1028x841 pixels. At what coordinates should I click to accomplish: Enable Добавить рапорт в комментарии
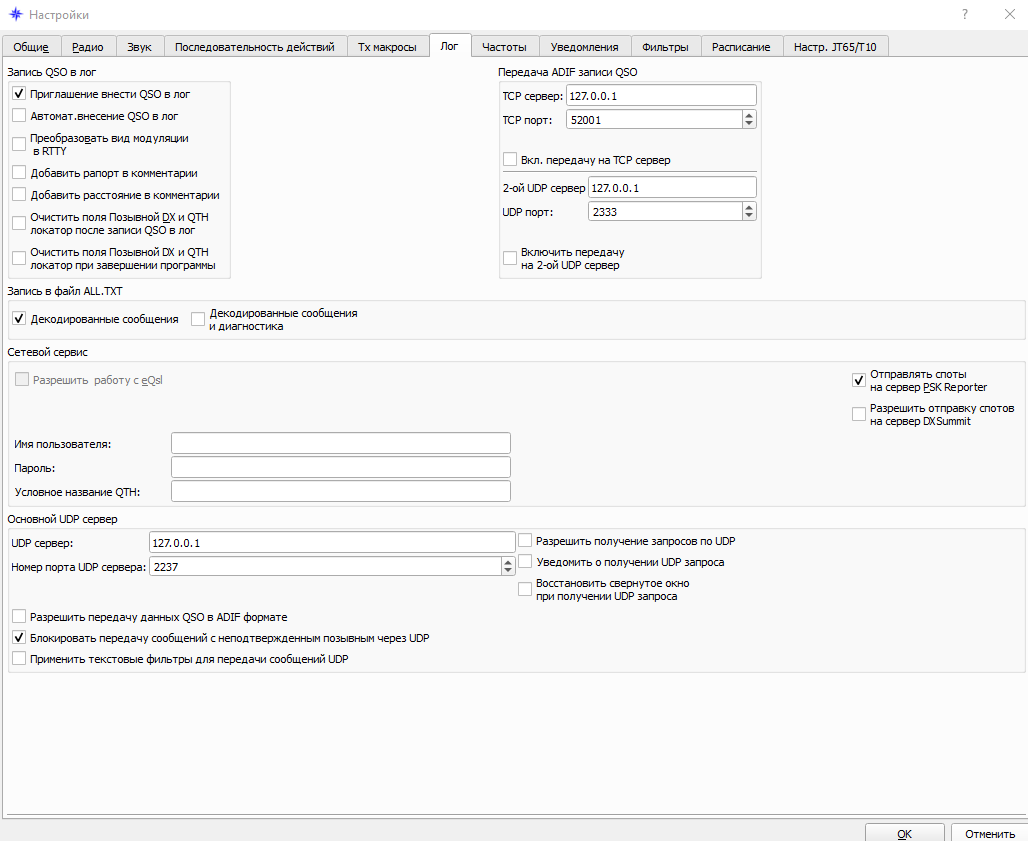[19, 173]
